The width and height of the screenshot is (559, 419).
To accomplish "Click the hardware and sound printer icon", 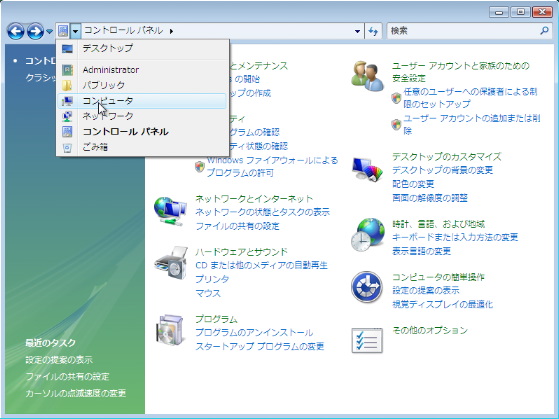I will pyautogui.click(x=171, y=263).
